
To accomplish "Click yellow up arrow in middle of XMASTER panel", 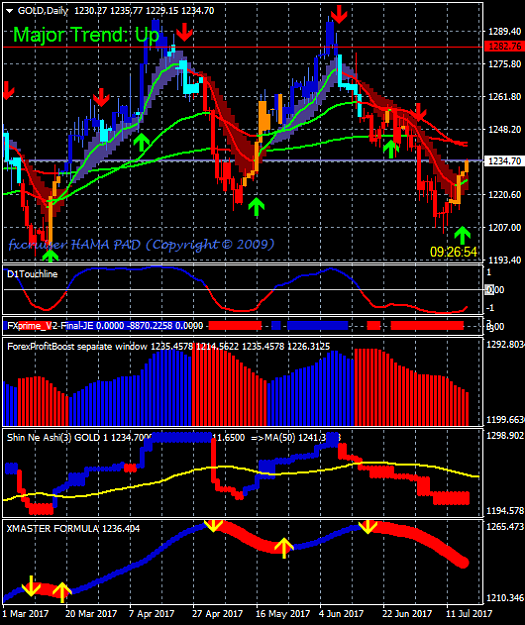I will pyautogui.click(x=283, y=548).
